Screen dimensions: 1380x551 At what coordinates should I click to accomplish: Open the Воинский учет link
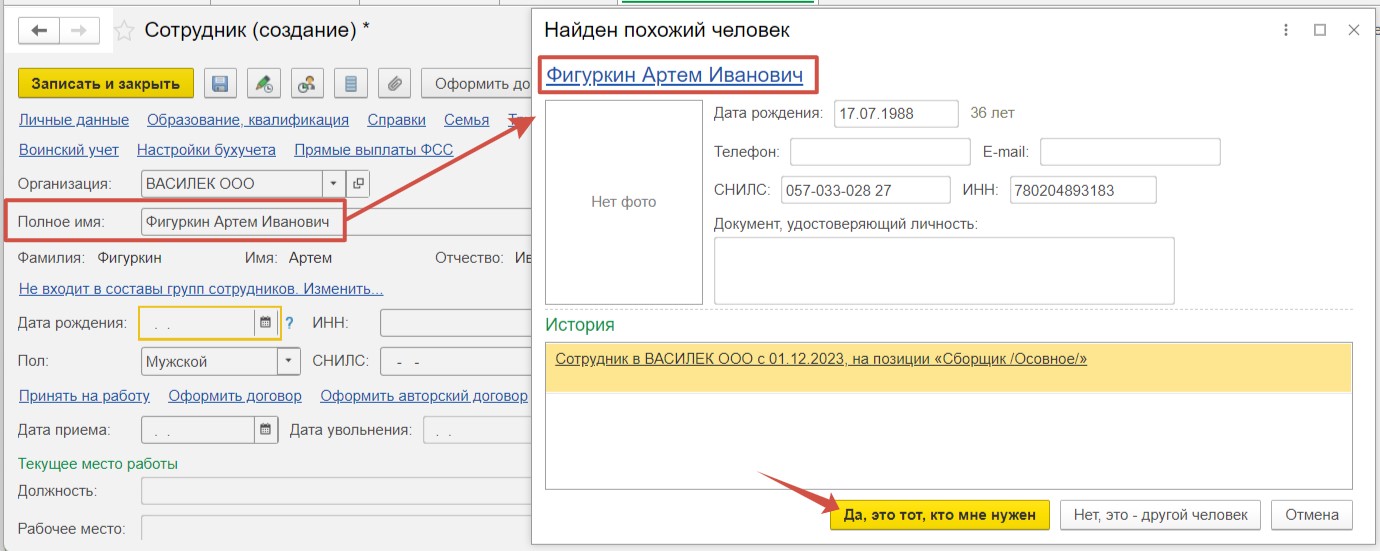(69, 150)
